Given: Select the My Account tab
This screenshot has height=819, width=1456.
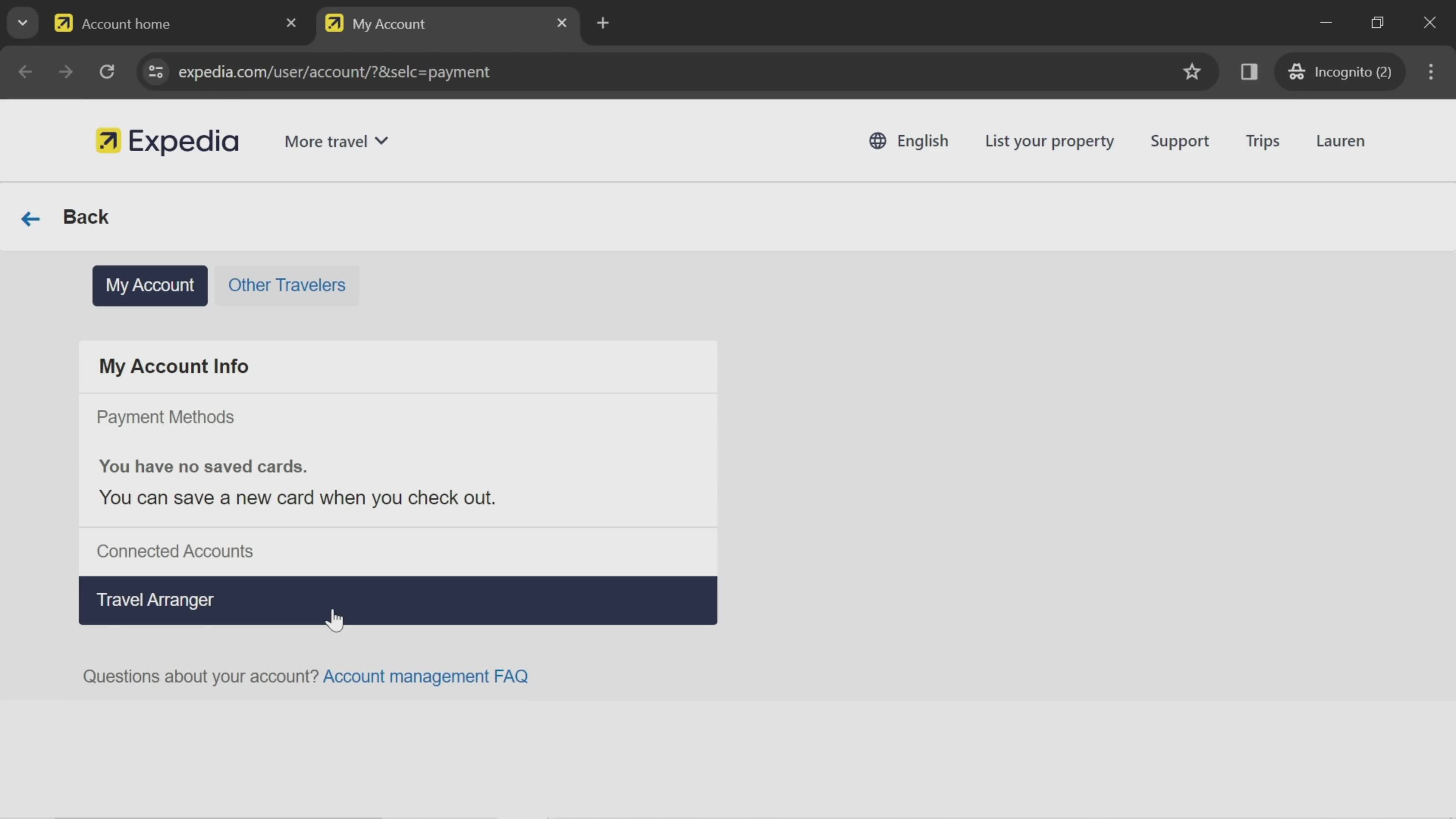Looking at the screenshot, I should (x=150, y=286).
